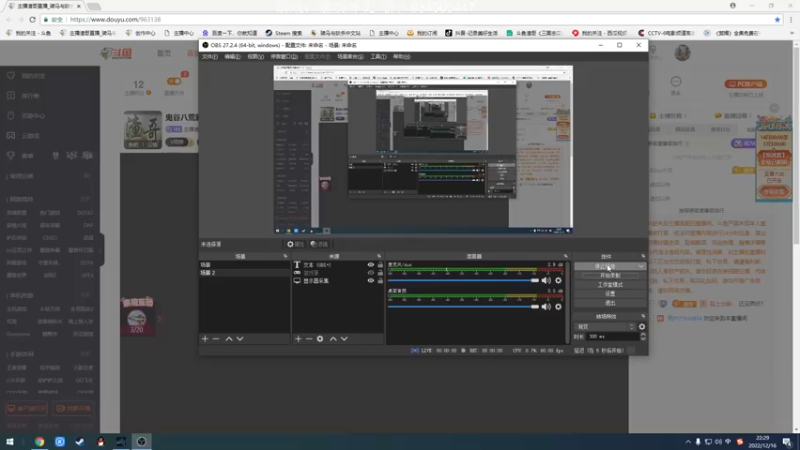Lock the Display Capture source
This screenshot has width=800, height=450.
pyautogui.click(x=380, y=281)
